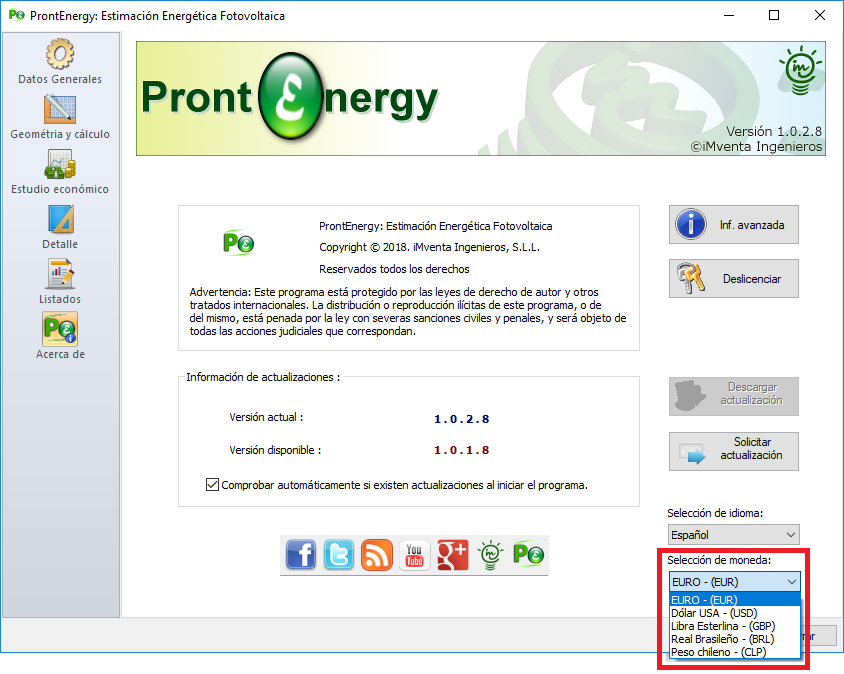Choose Libra Esterlina - (GBP) currency
This screenshot has height=674, width=844.
(x=735, y=626)
